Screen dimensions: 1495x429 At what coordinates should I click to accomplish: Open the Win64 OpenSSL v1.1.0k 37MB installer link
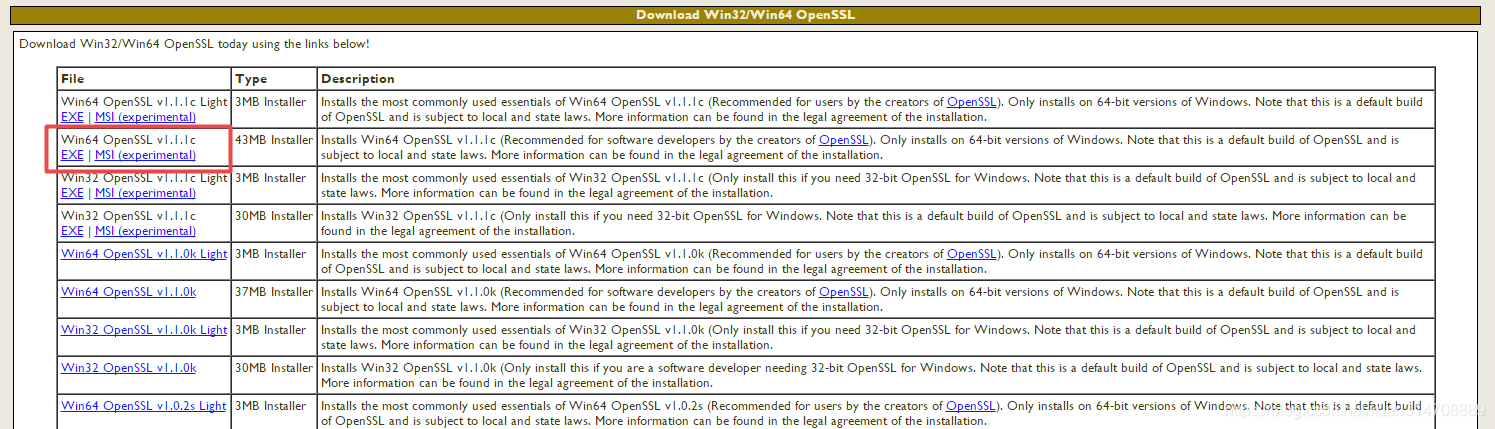coord(128,292)
